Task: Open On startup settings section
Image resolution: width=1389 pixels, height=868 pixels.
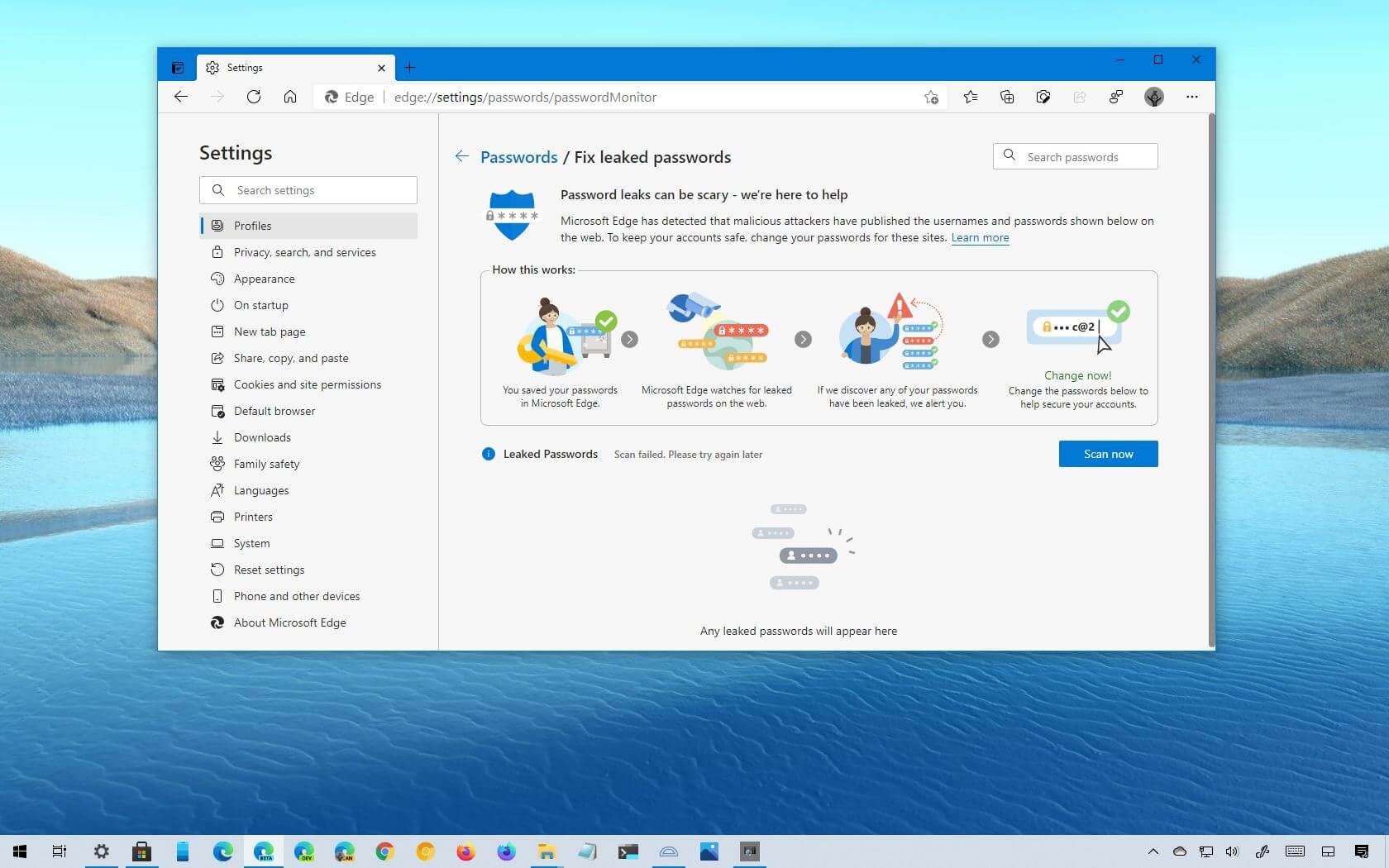Action: point(308,305)
